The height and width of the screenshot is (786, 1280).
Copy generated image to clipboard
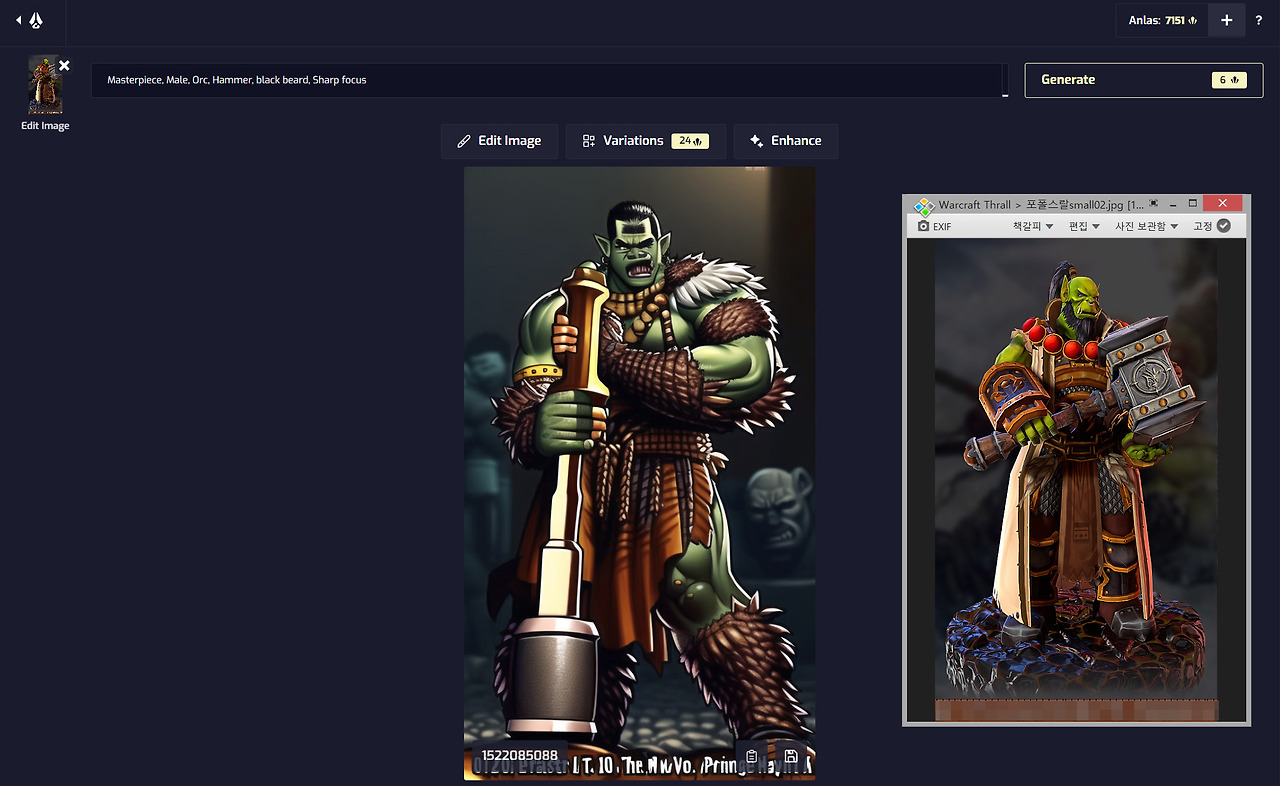coord(752,757)
